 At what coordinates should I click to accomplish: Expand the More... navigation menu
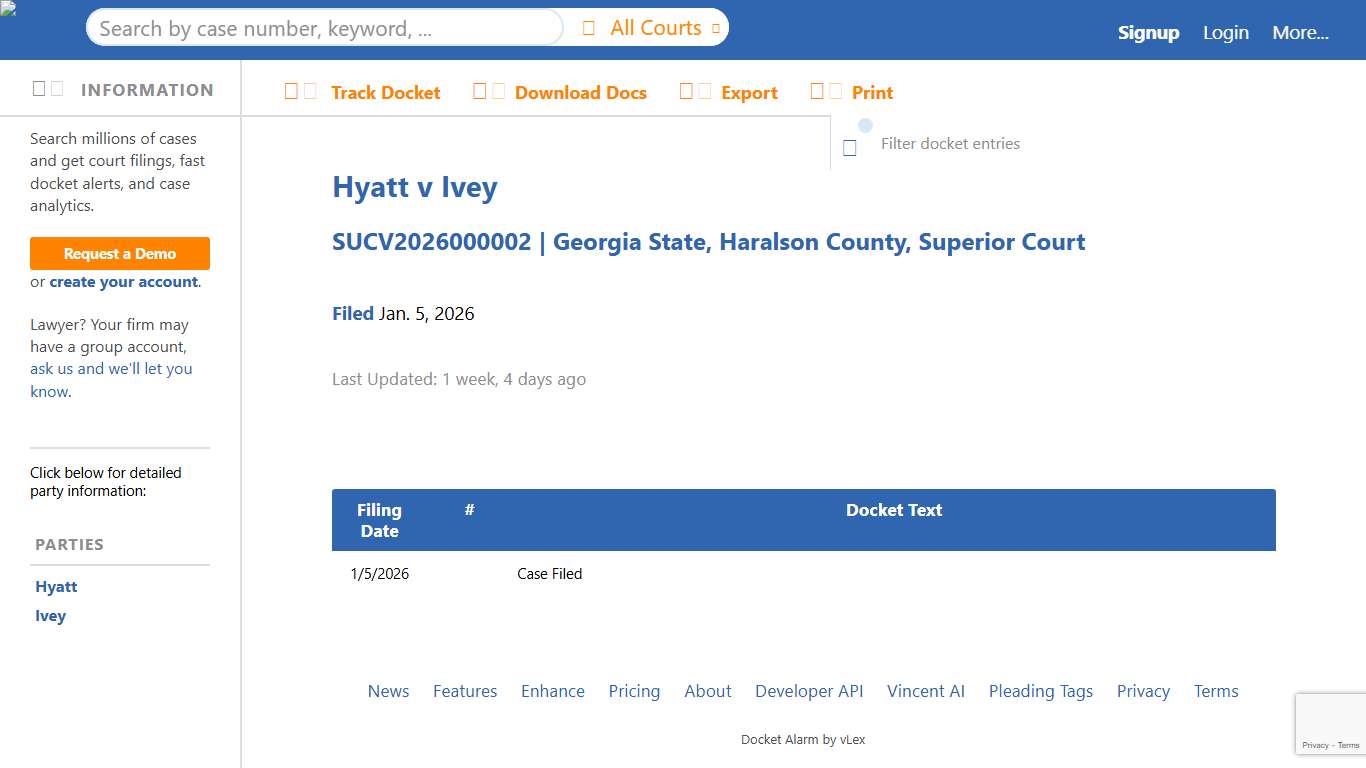(1300, 32)
